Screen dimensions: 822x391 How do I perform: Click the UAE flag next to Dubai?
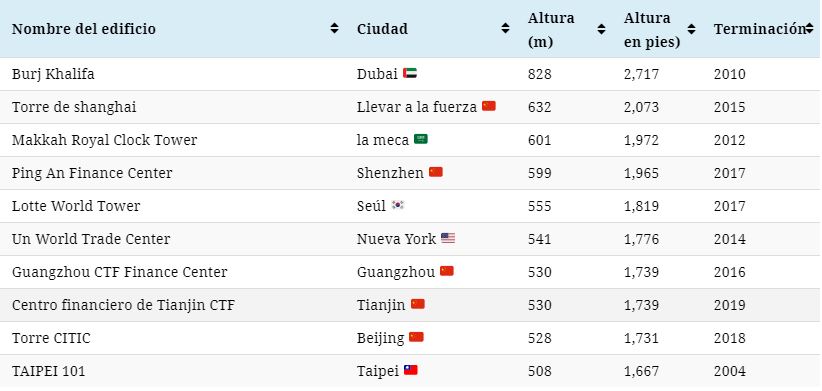(x=410, y=73)
